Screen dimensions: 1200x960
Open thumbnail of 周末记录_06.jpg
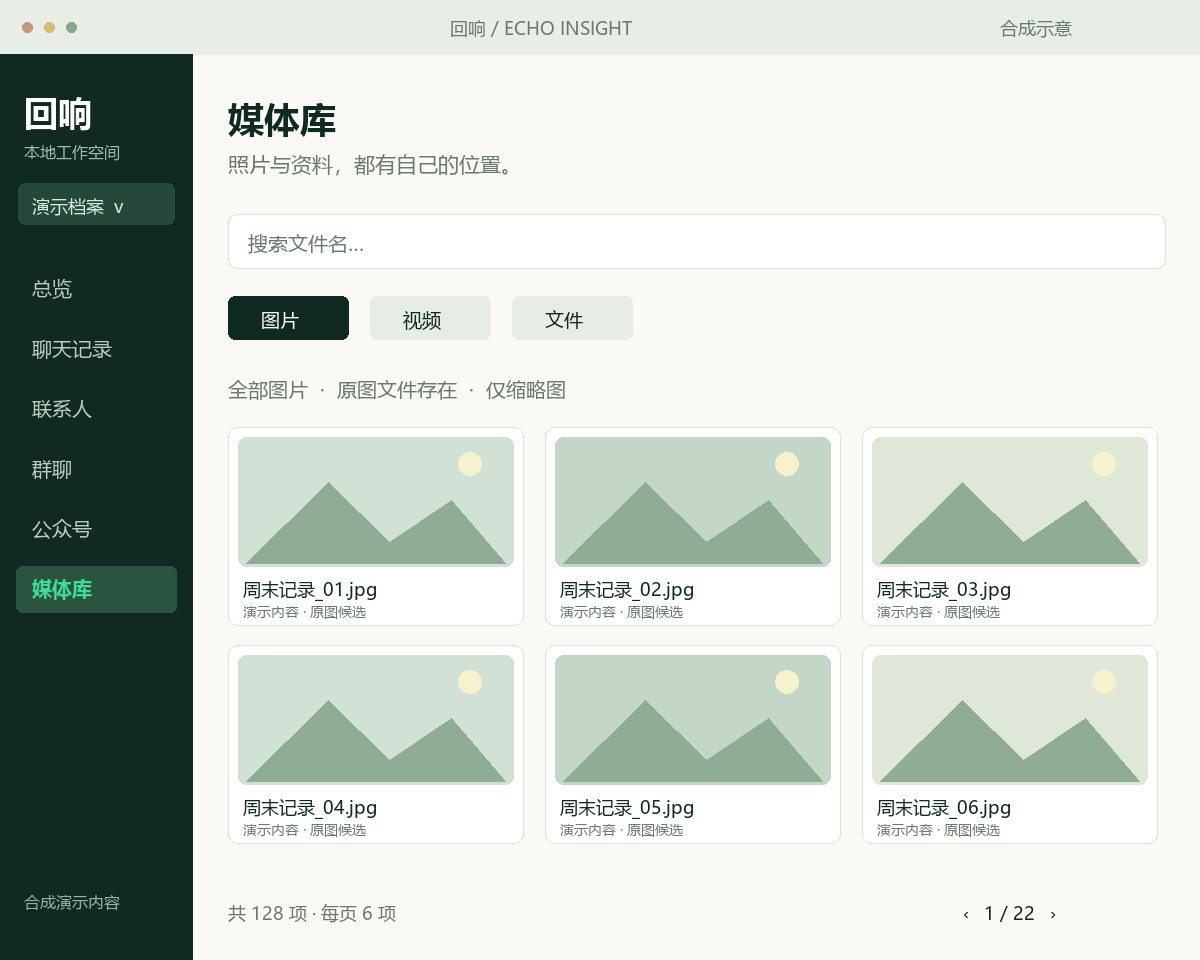click(1010, 720)
